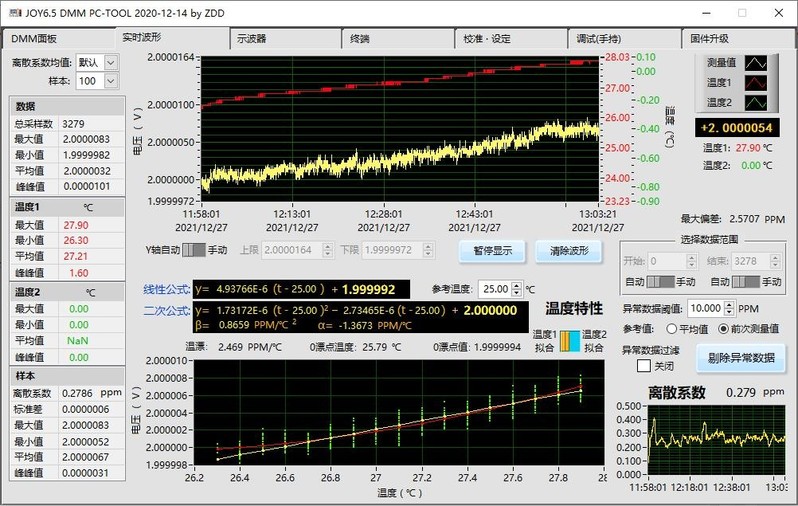Enable the 异常数据过滤 checkbox
The width and height of the screenshot is (798, 506).
[x=644, y=365]
